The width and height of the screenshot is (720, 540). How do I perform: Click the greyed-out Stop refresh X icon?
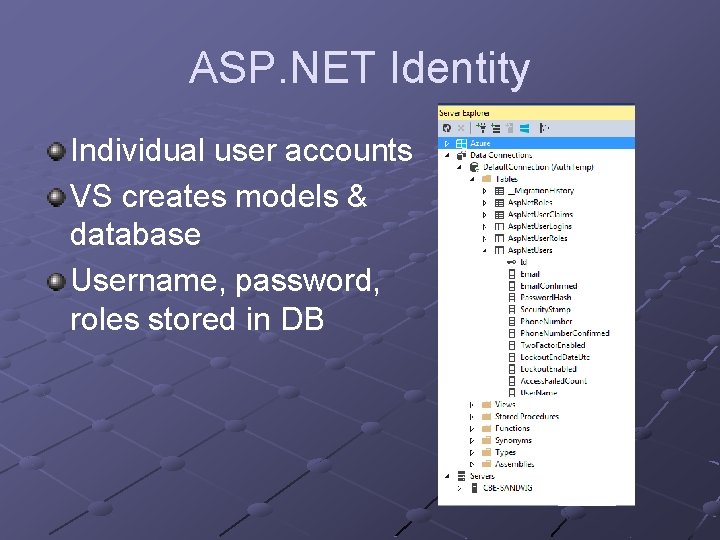tap(461, 128)
